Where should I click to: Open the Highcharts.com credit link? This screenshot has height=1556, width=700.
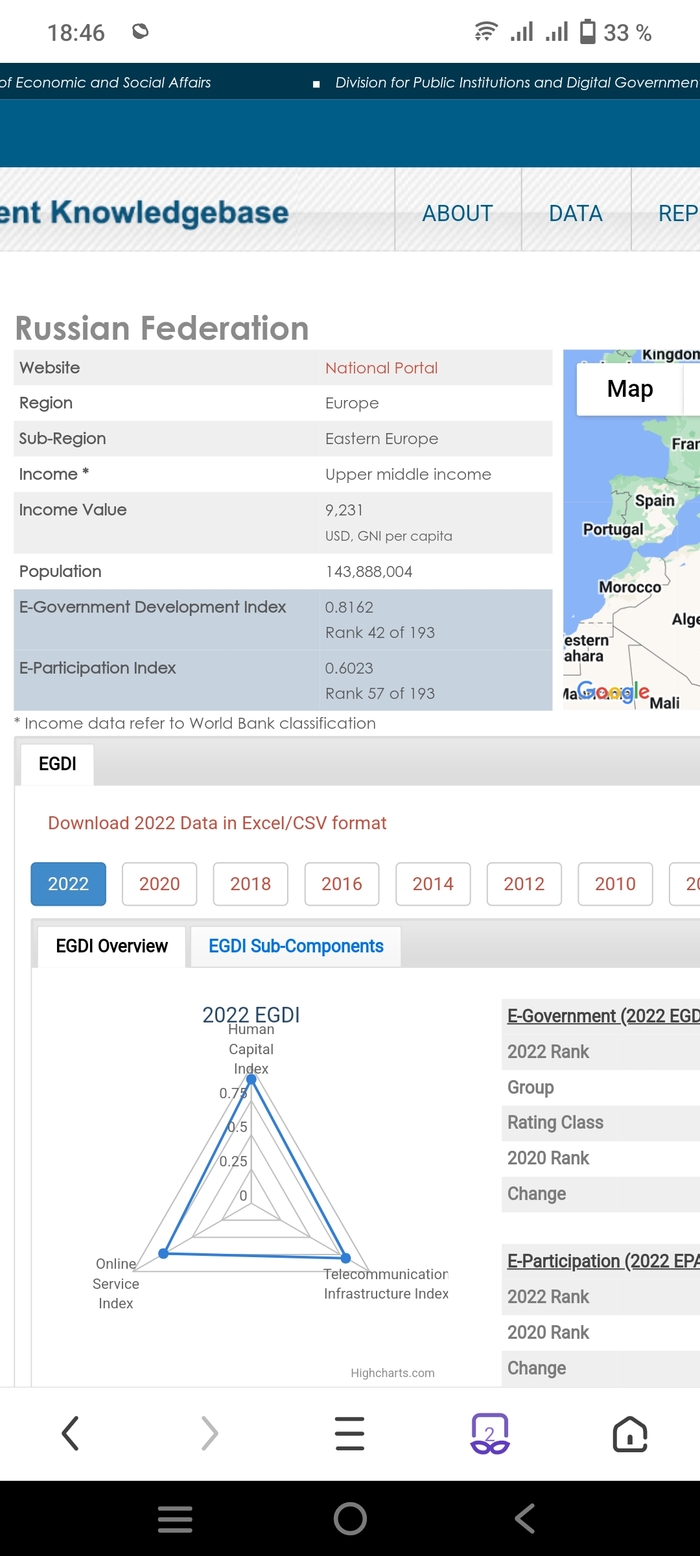(393, 1373)
